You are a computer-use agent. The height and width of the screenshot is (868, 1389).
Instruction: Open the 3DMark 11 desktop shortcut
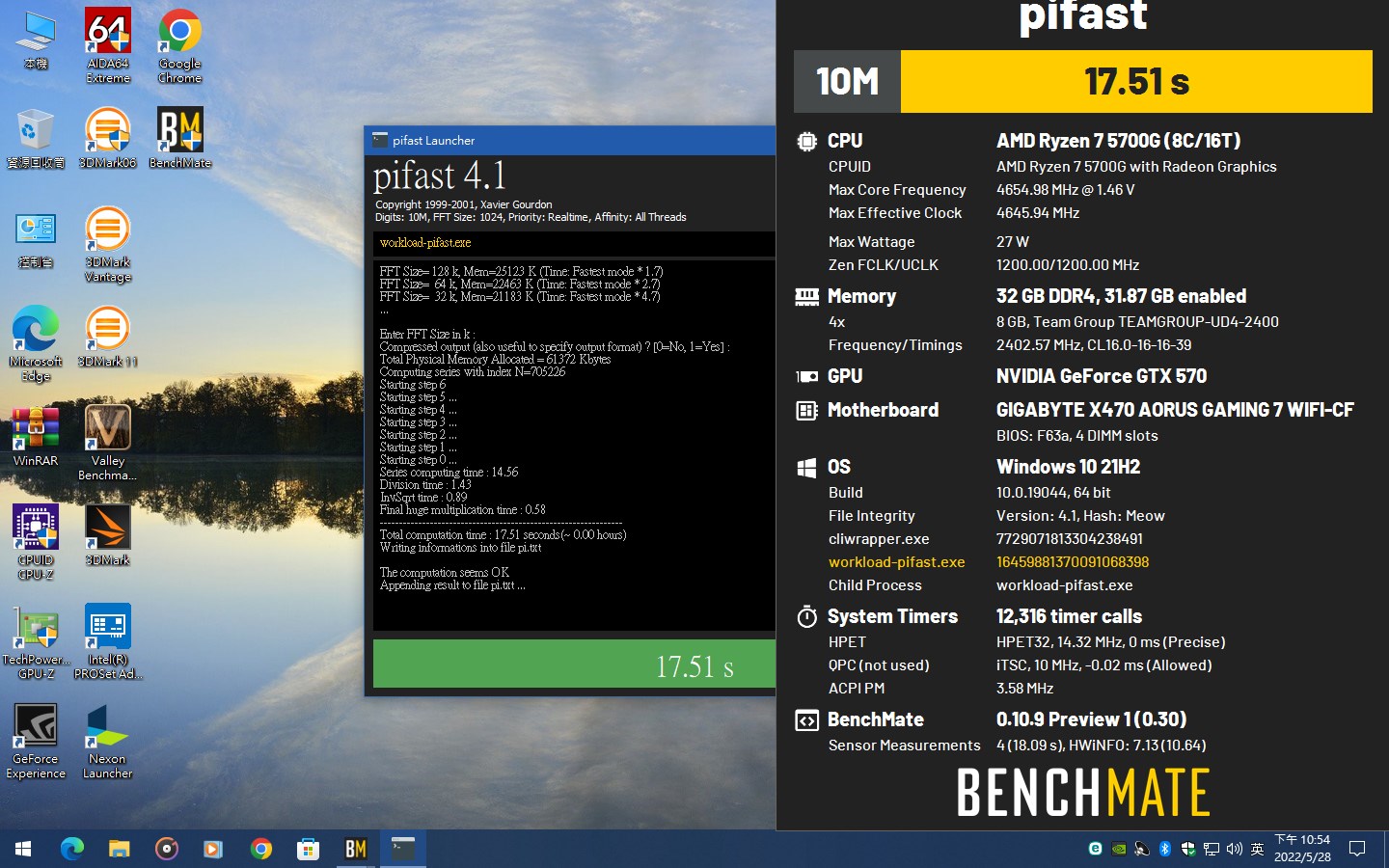(108, 337)
